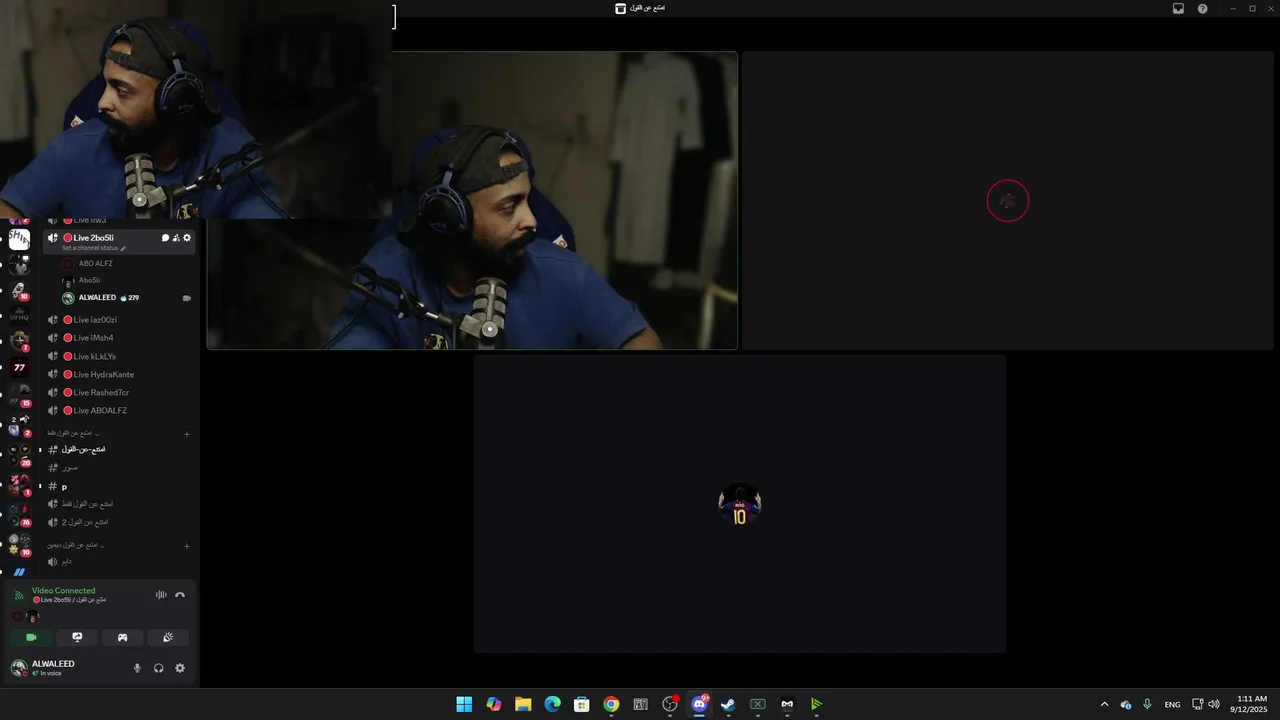Collapse the امتنع عن القول فقط category

point(72,433)
